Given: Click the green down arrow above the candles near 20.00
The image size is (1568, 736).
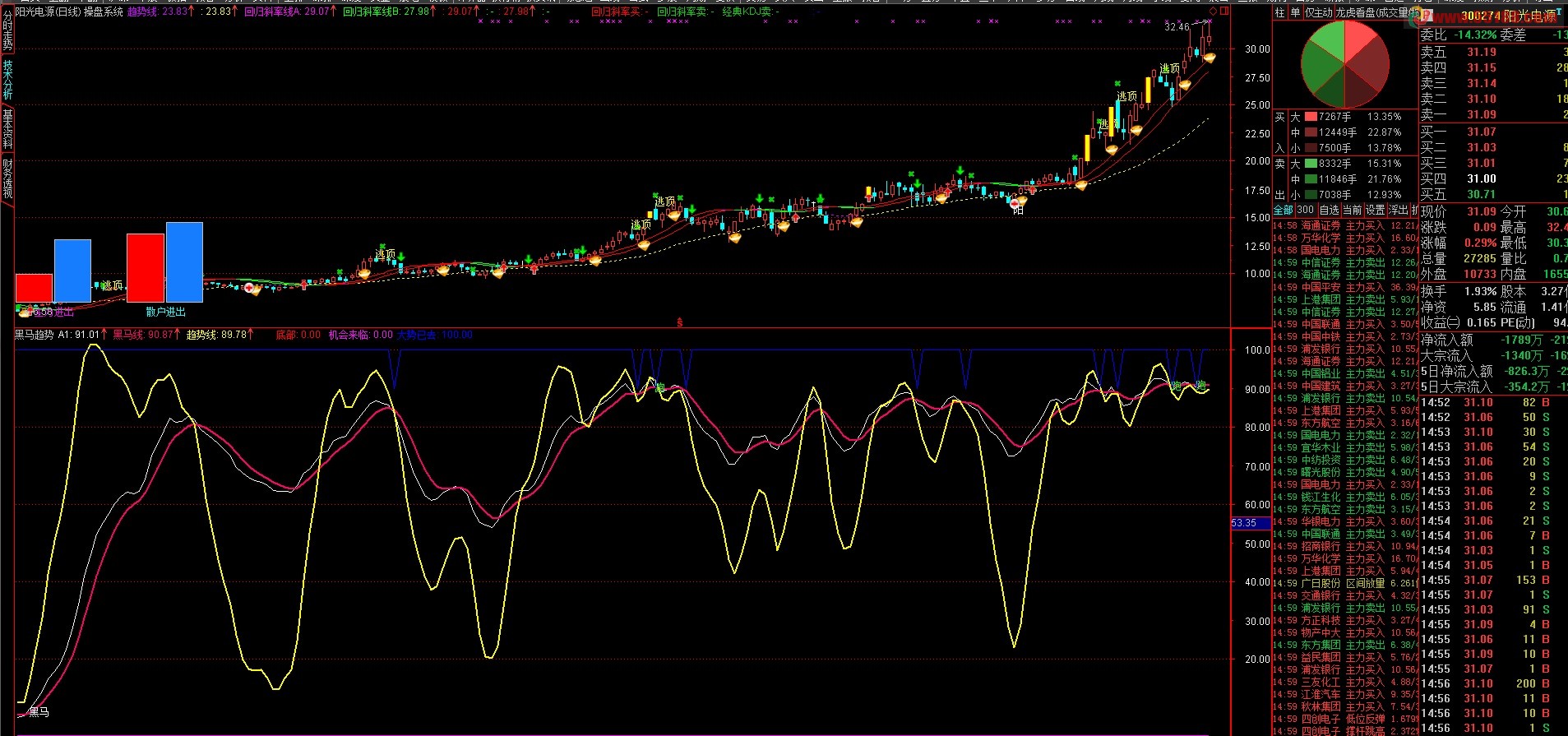Looking at the screenshot, I should pos(960,171).
